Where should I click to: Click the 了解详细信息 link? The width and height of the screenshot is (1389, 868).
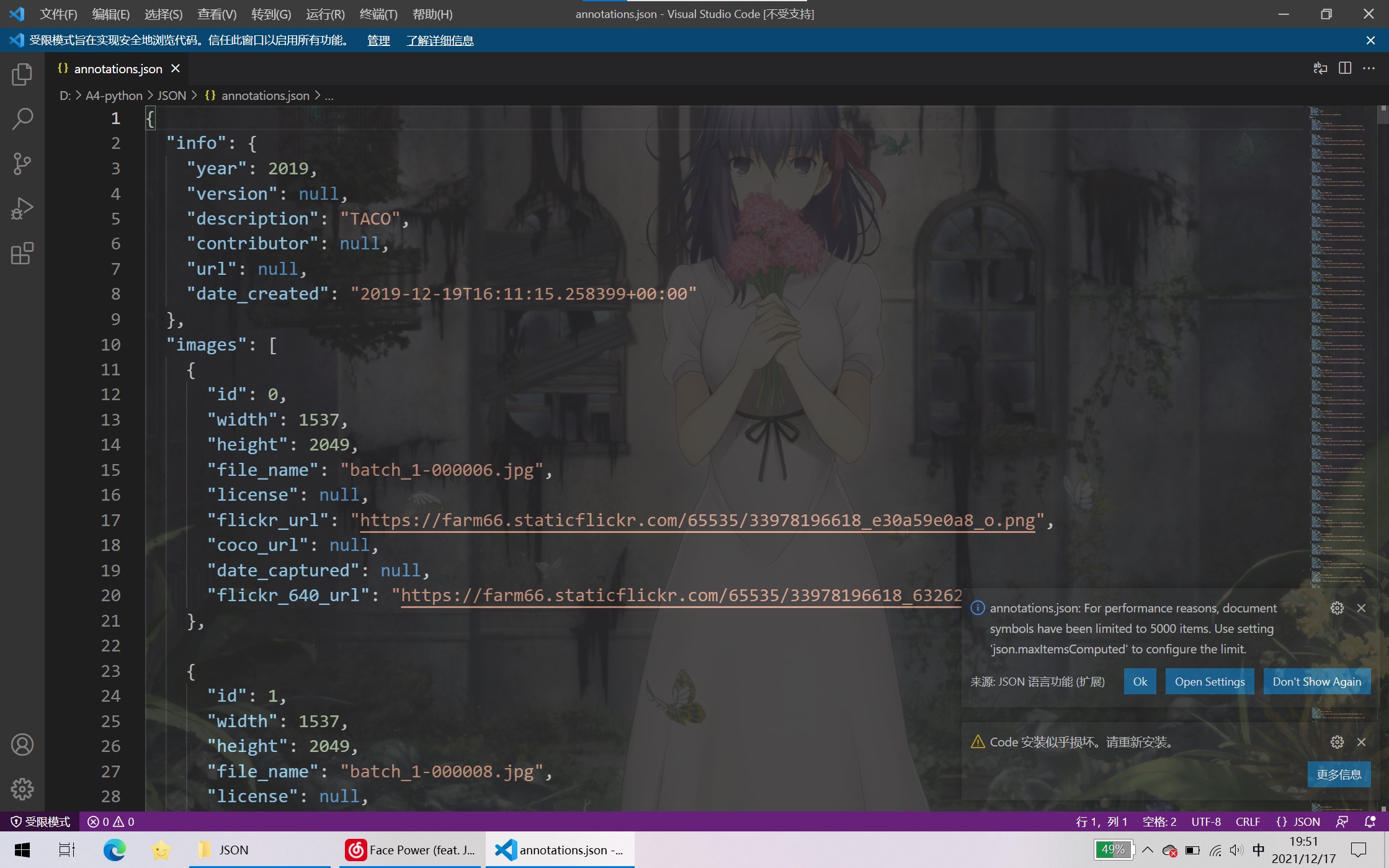click(440, 40)
